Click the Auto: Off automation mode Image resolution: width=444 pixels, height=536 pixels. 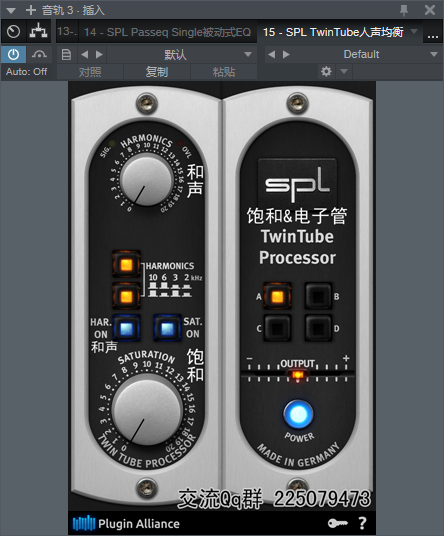[26, 72]
